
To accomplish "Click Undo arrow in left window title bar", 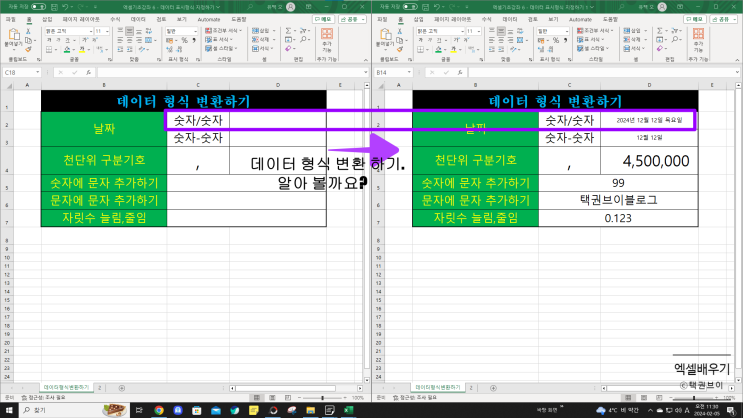I will [65, 7].
